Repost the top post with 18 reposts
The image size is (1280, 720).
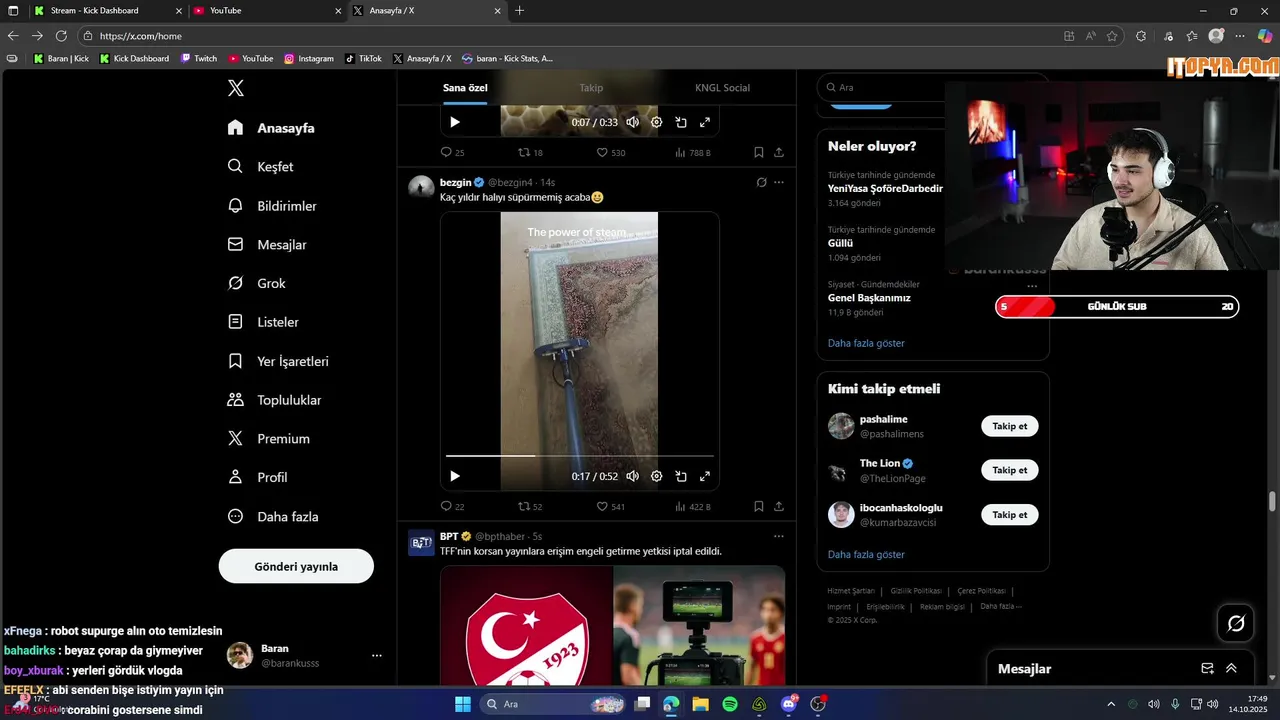(x=530, y=153)
